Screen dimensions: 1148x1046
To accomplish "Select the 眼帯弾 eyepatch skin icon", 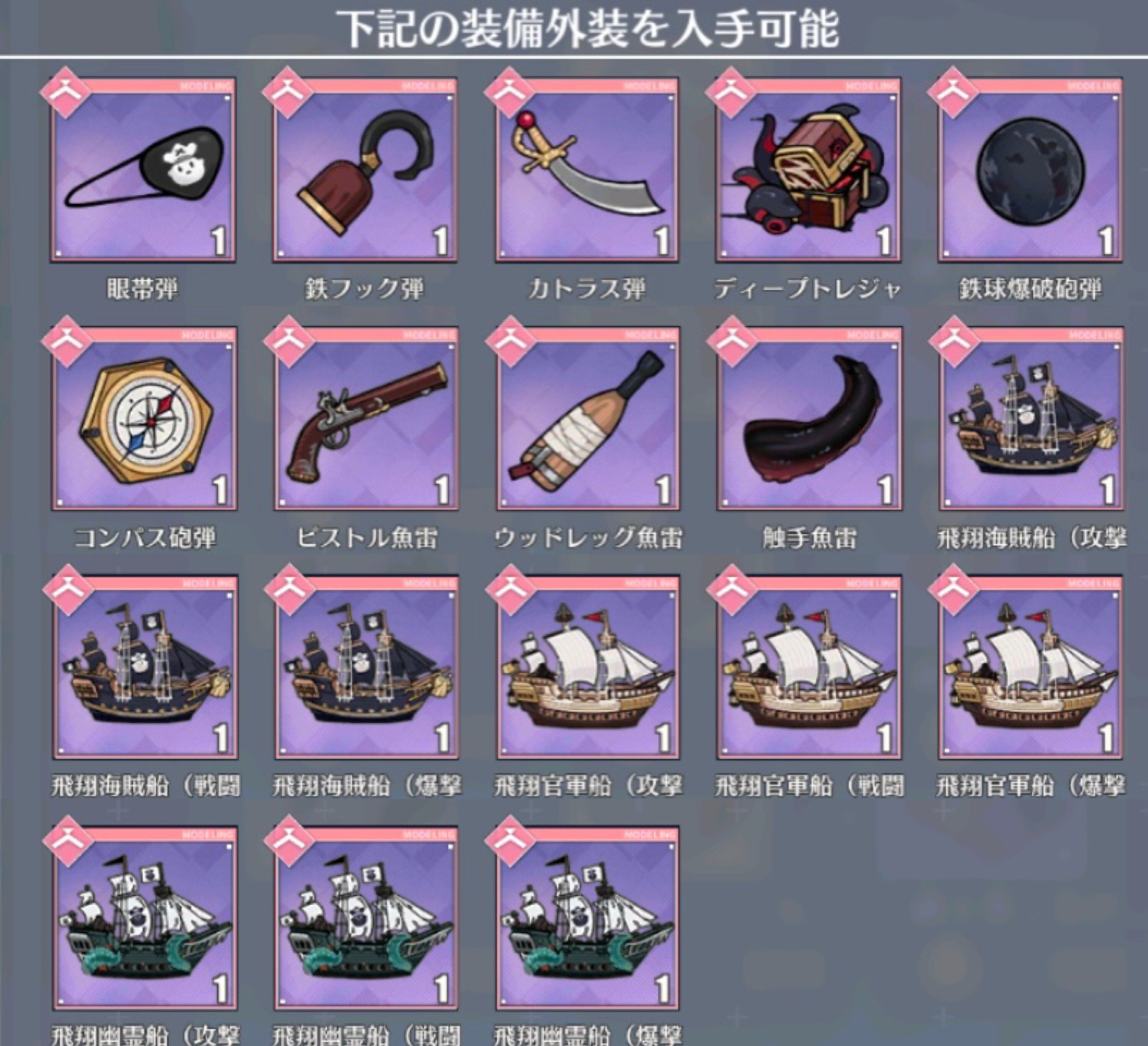I will click(x=143, y=170).
